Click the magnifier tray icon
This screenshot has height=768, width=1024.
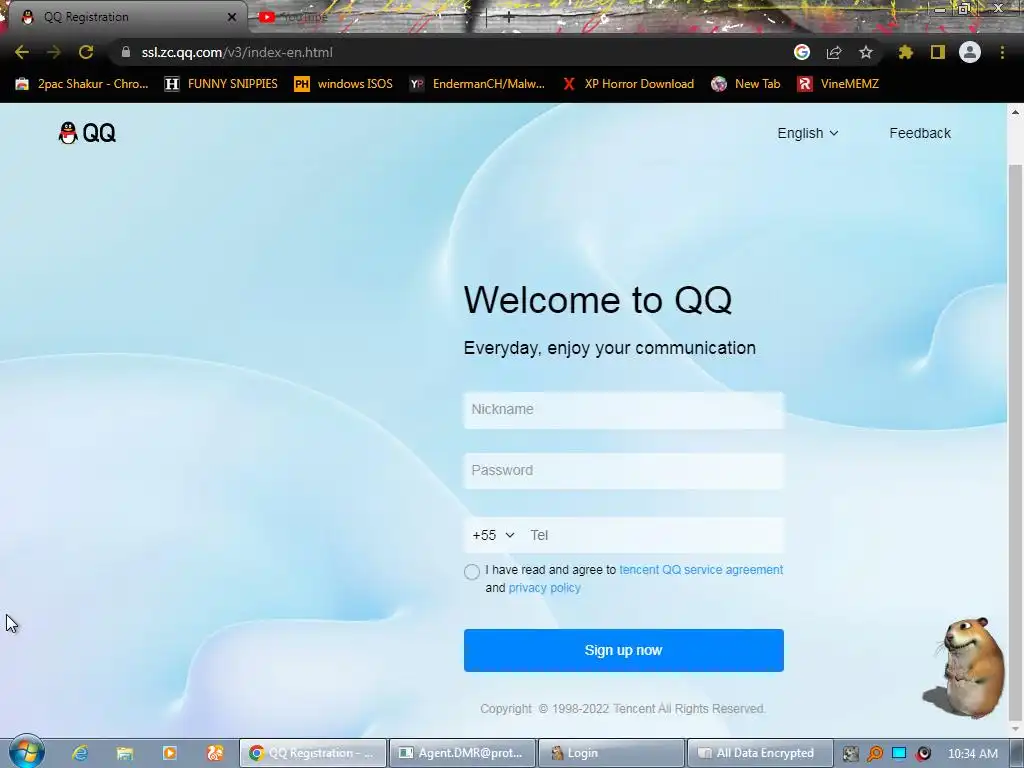pyautogui.click(x=874, y=754)
